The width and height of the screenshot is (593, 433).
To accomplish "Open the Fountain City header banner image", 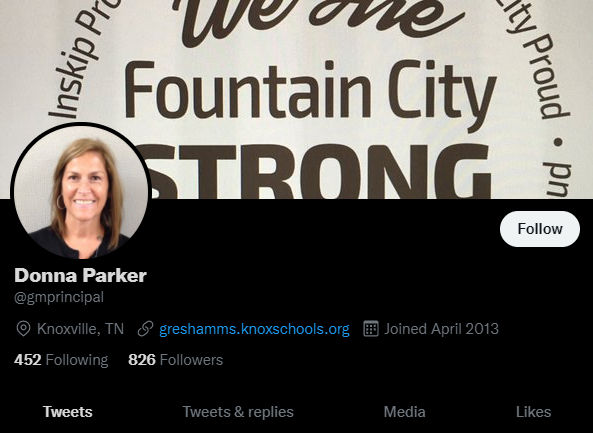I will click(296, 99).
